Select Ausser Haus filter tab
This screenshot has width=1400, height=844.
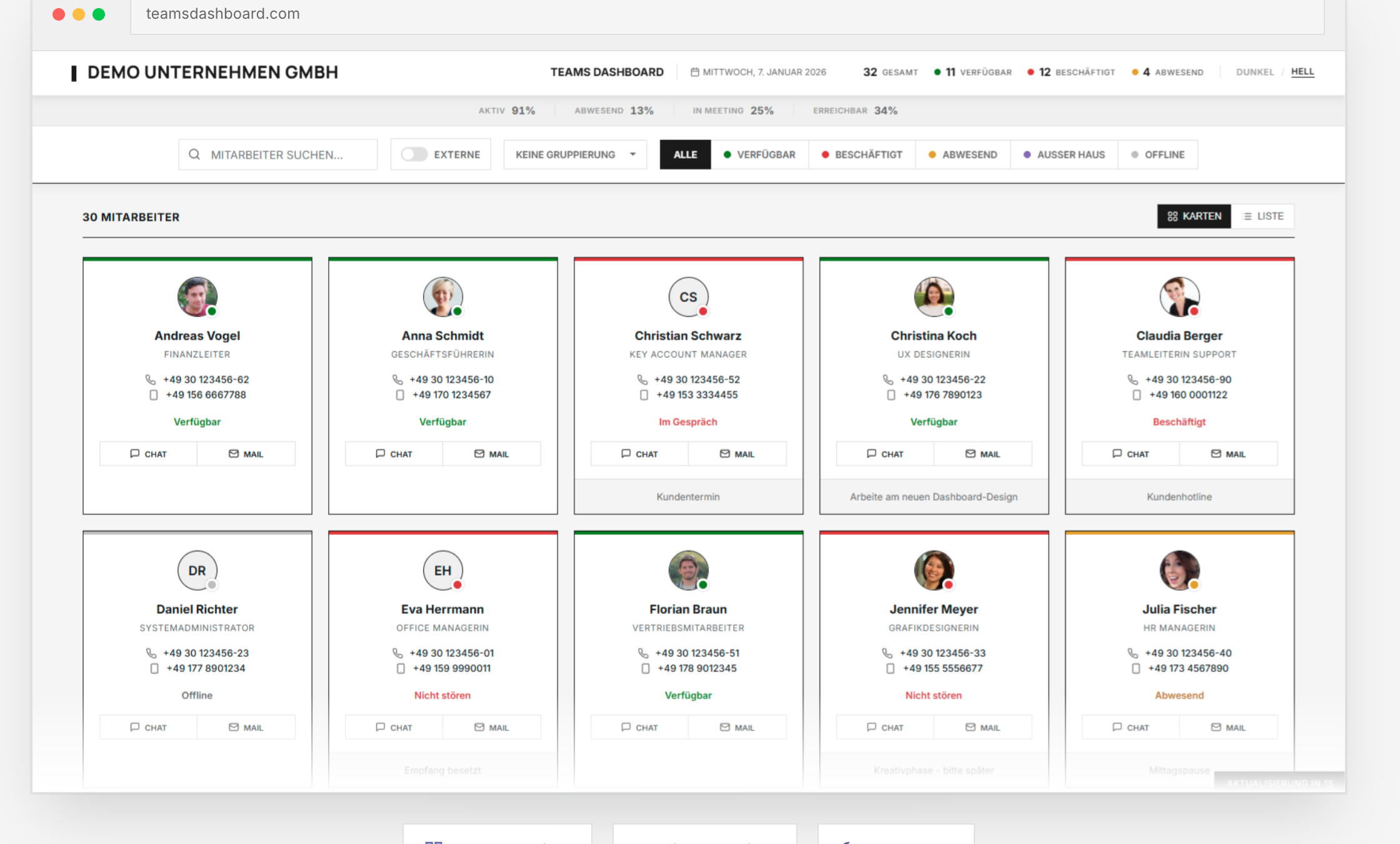tap(1064, 154)
